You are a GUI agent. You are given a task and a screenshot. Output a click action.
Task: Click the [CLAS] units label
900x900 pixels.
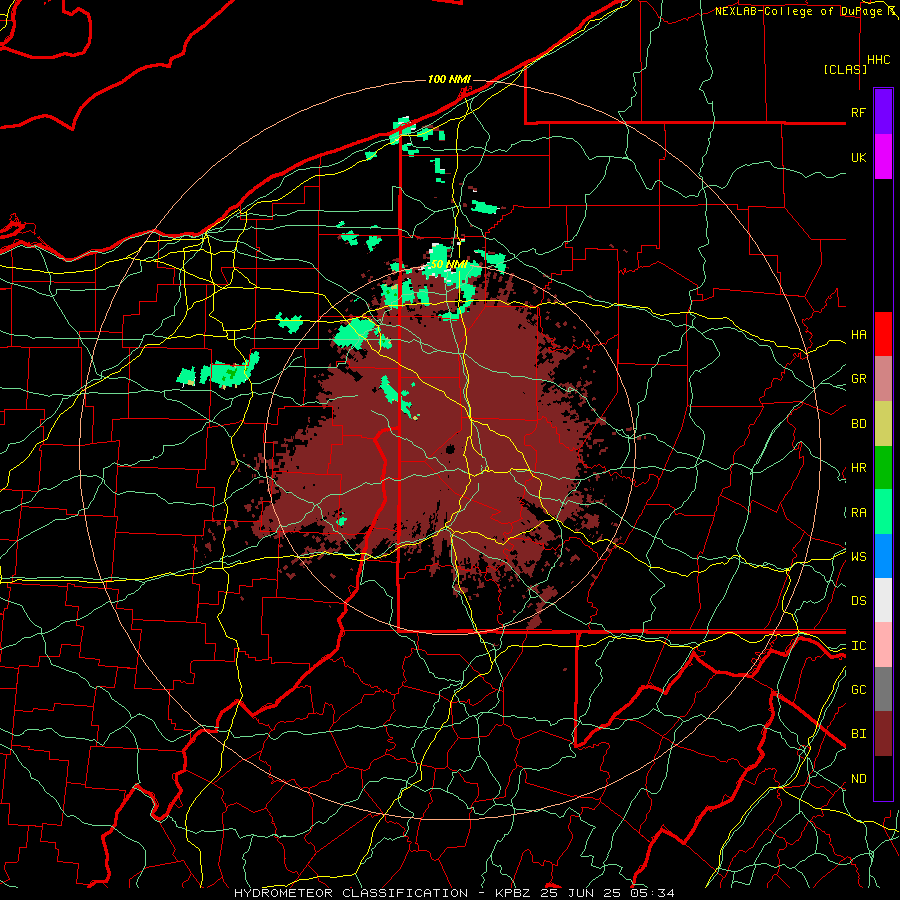click(x=845, y=69)
